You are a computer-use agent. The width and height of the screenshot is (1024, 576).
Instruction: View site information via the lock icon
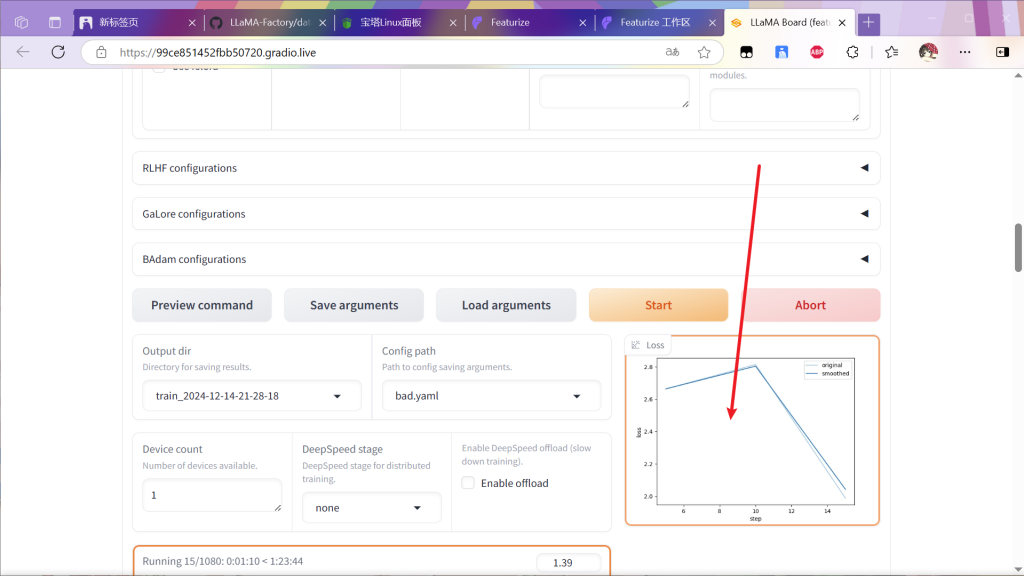(x=101, y=52)
